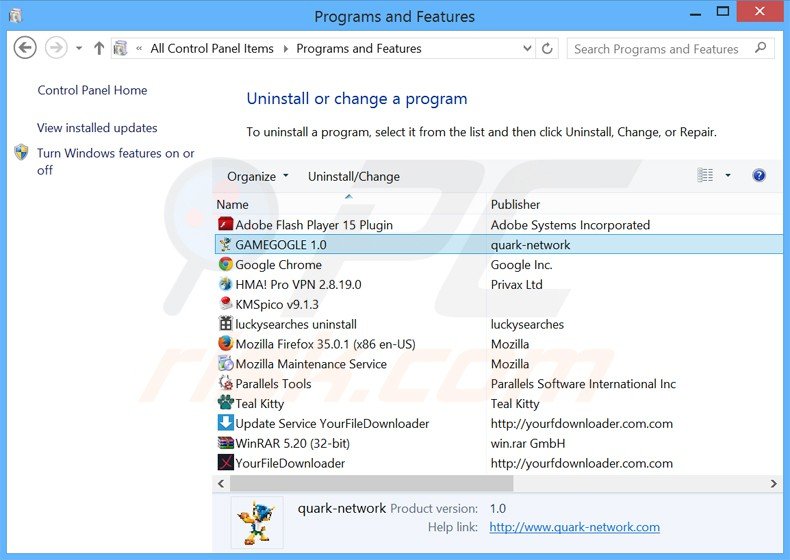The image size is (790, 560).
Task: Go up one level with Up arrow
Action: [x=99, y=48]
